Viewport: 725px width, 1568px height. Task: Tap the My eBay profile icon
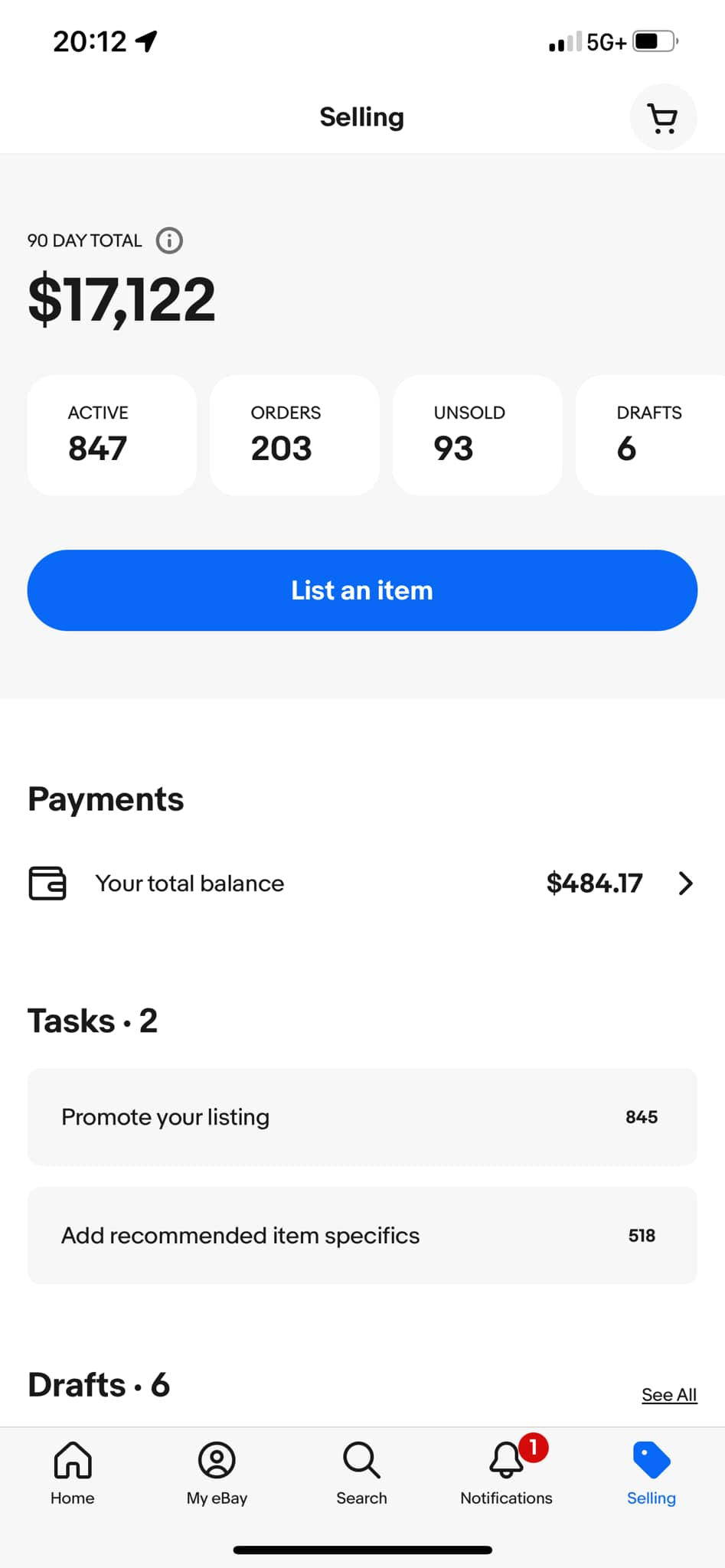click(217, 1461)
